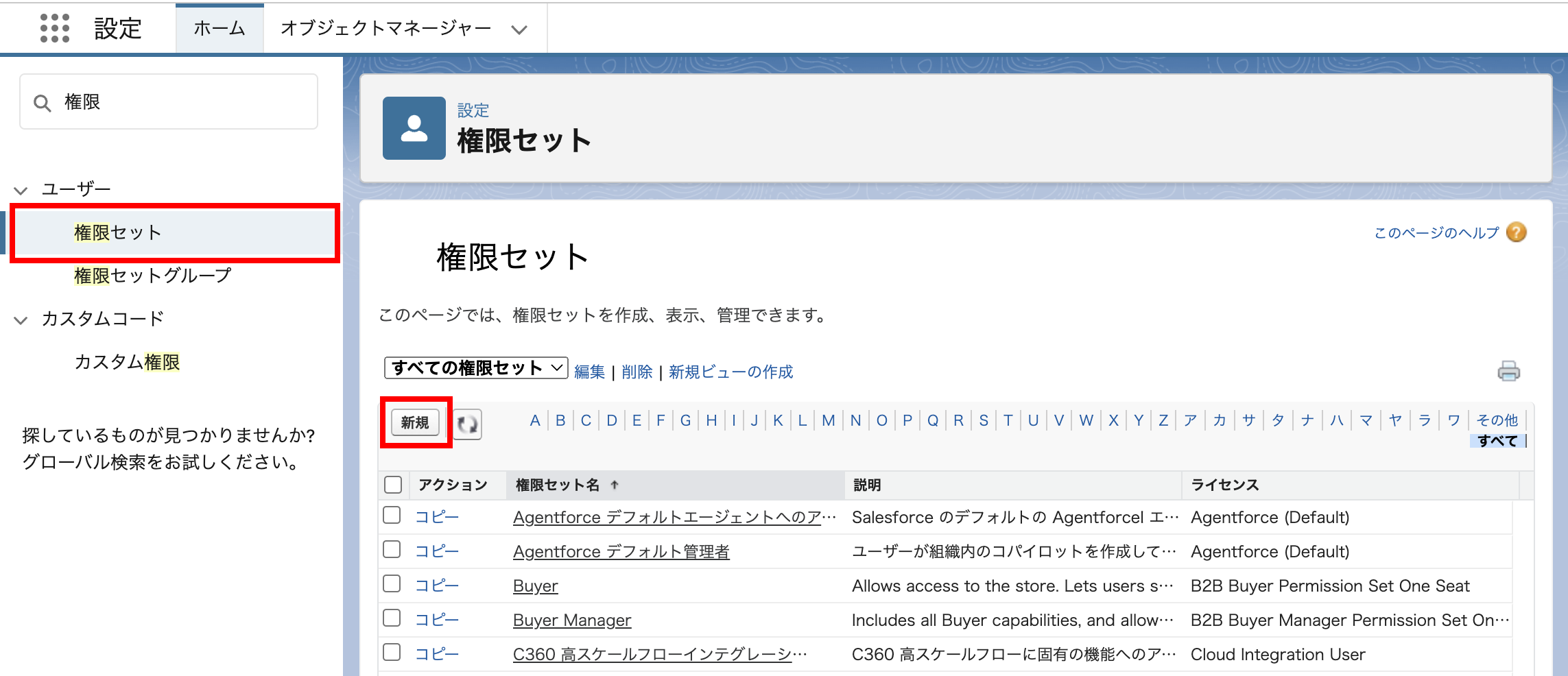
Task: Toggle the select-all checkbox in table header
Action: (x=393, y=485)
